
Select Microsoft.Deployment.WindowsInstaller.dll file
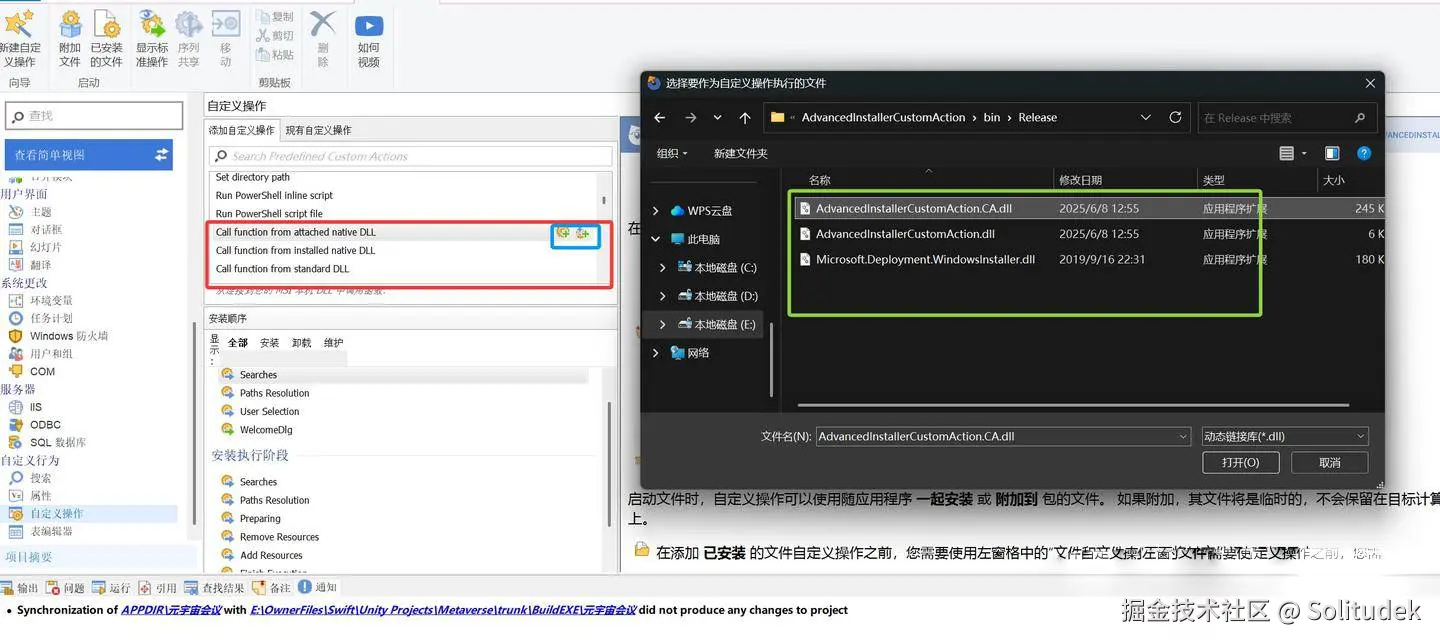925,259
